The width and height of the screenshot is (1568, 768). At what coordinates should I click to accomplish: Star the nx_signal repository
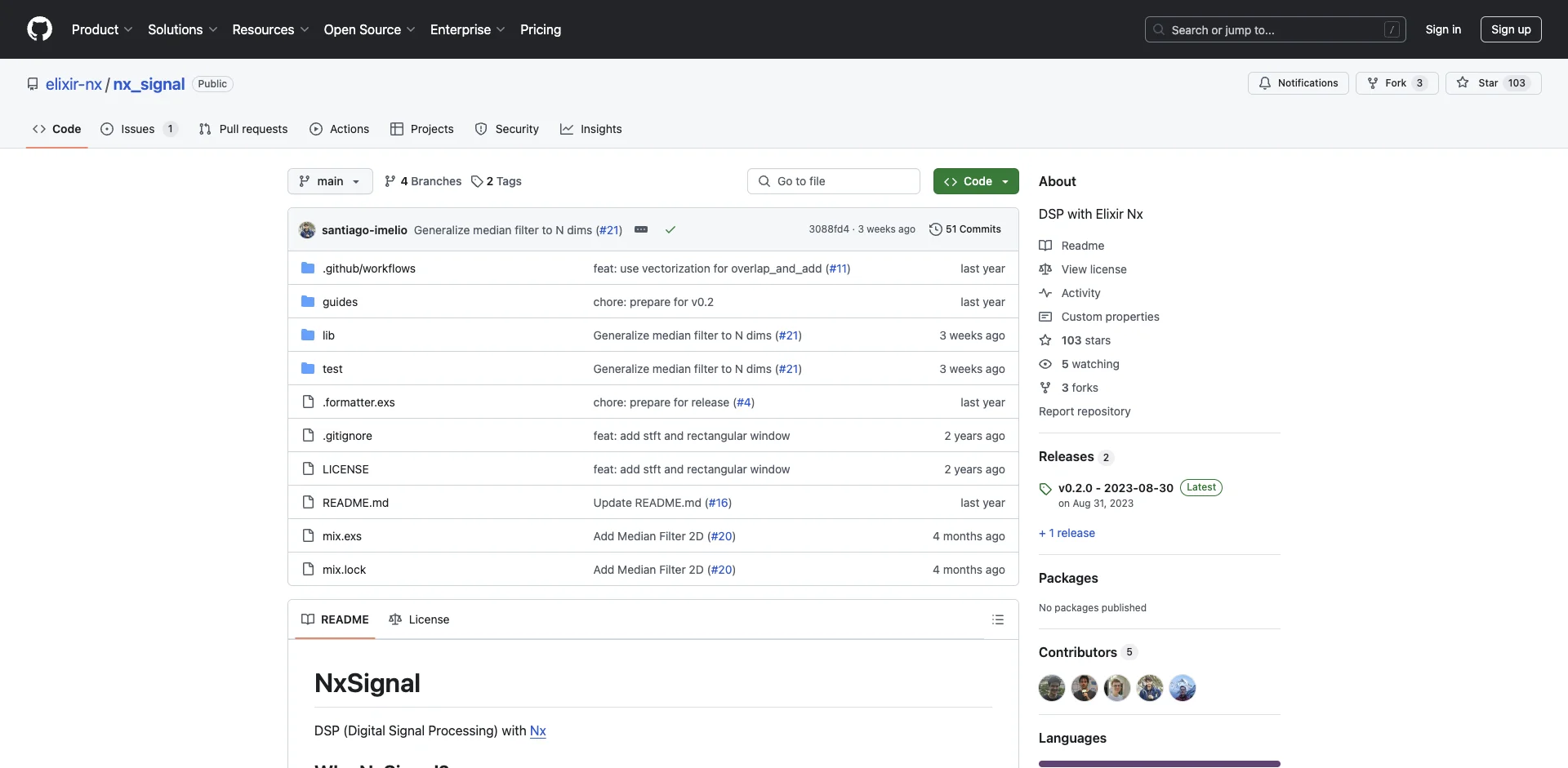point(1493,83)
